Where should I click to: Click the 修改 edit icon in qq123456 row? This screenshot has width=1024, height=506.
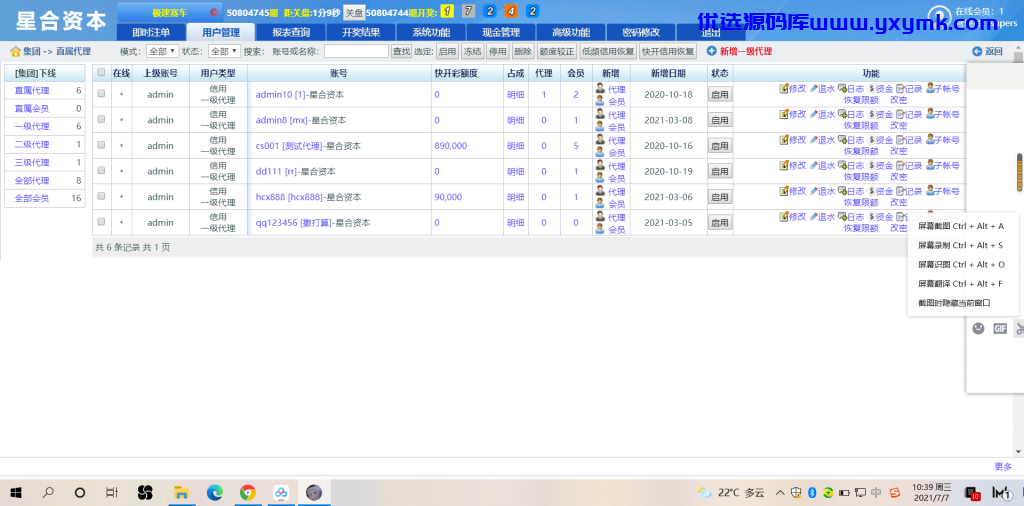point(784,217)
